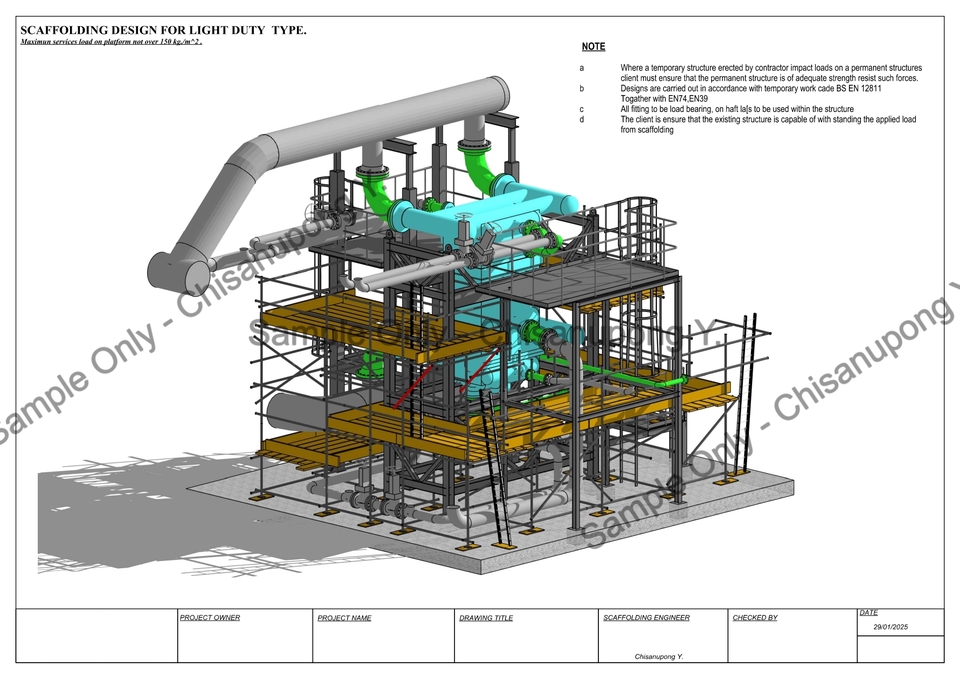The width and height of the screenshot is (960, 678).
Task: Select the PROJECT NAME title block field
Action: point(344,618)
